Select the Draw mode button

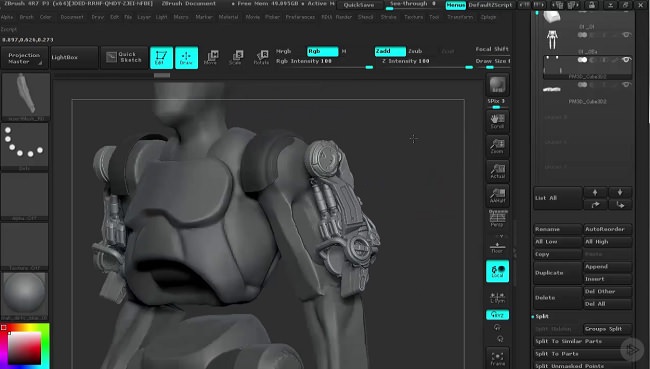click(x=186, y=57)
